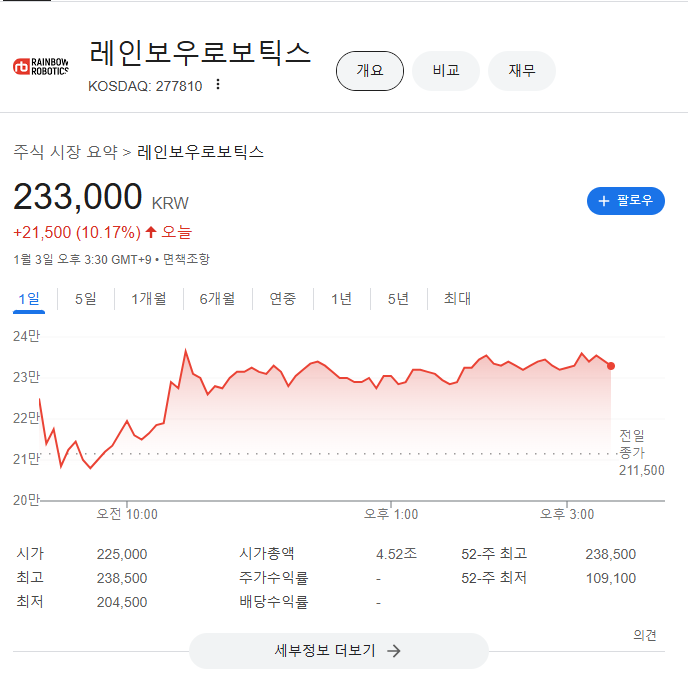
Task: Click the 52-주 최고 label
Action: [x=494, y=554]
